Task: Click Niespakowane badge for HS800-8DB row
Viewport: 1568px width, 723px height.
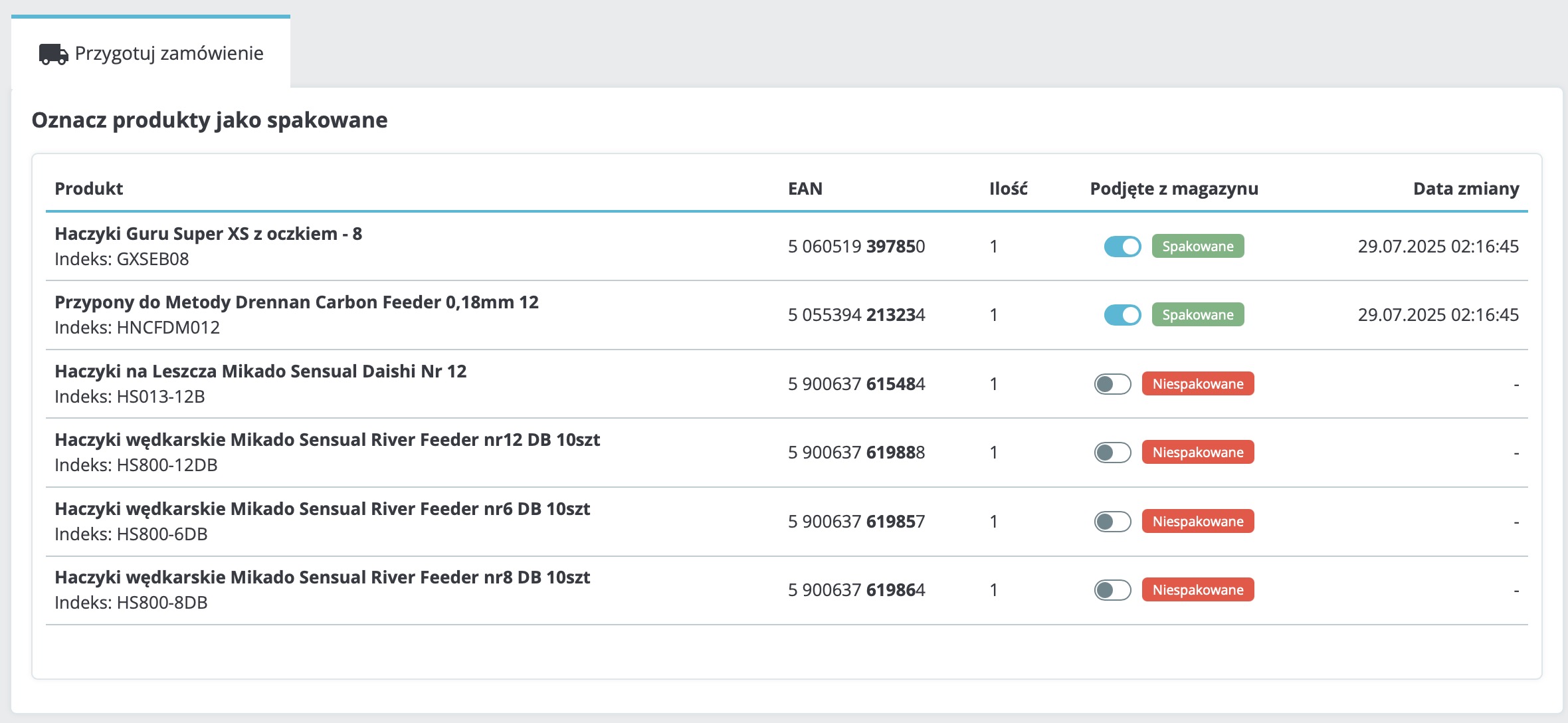Action: click(1198, 590)
